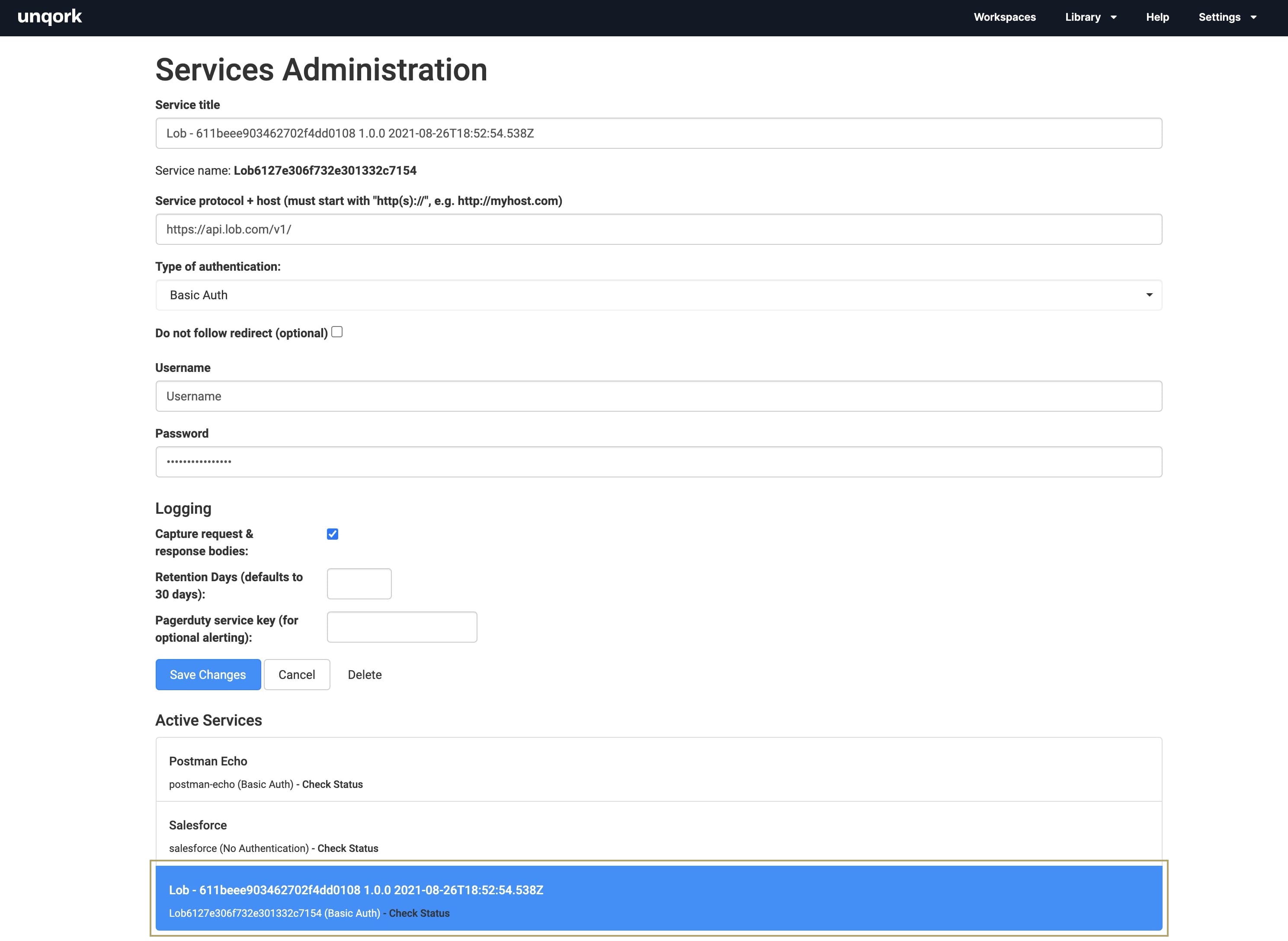Image resolution: width=1288 pixels, height=941 pixels.
Task: Select the Postman Echo service row
Action: point(659,770)
